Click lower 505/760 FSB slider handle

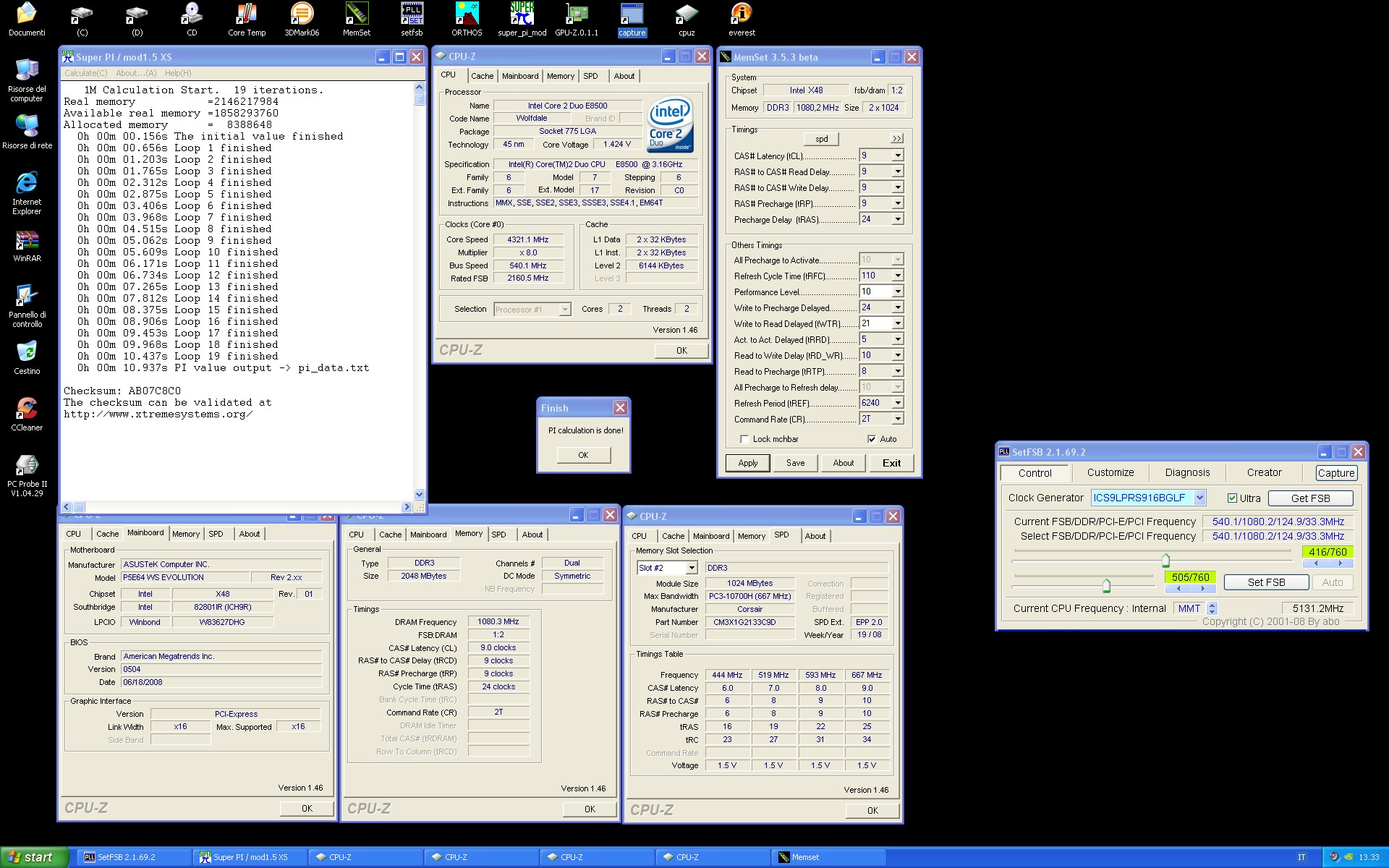point(1106,584)
